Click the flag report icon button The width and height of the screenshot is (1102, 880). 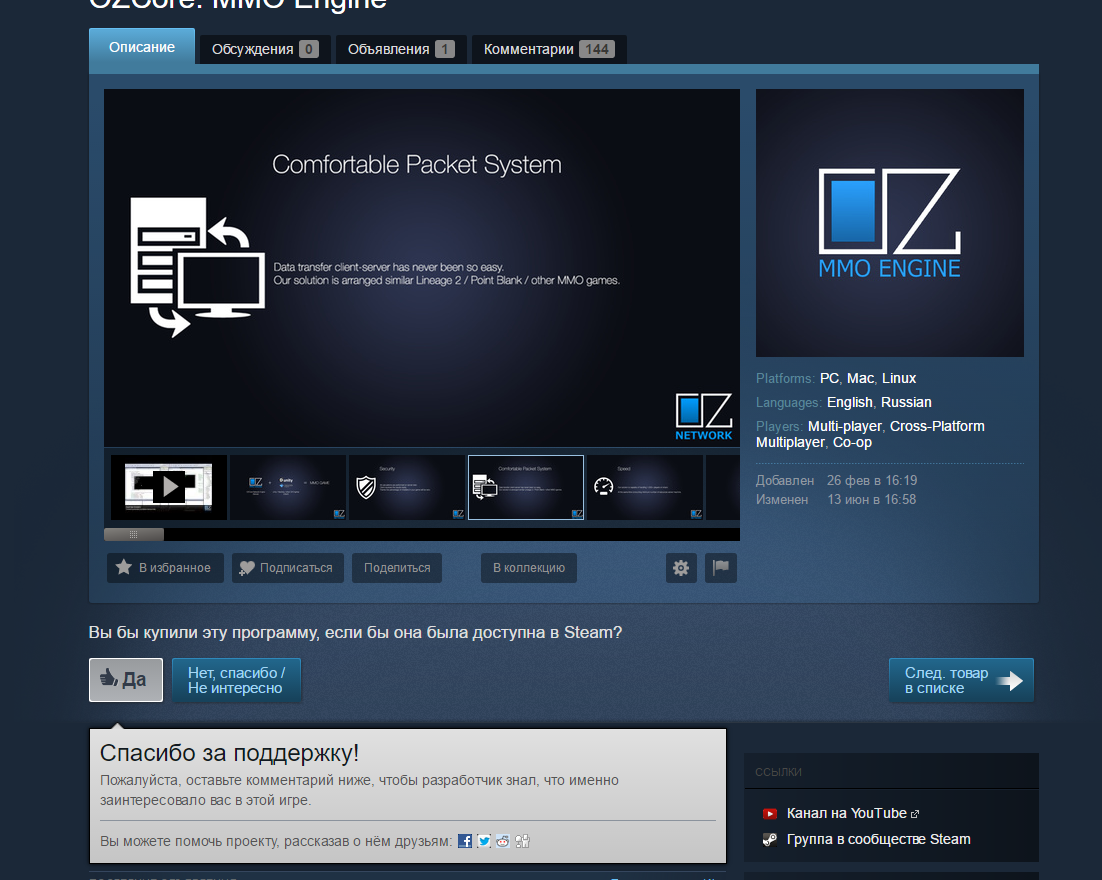(721, 568)
